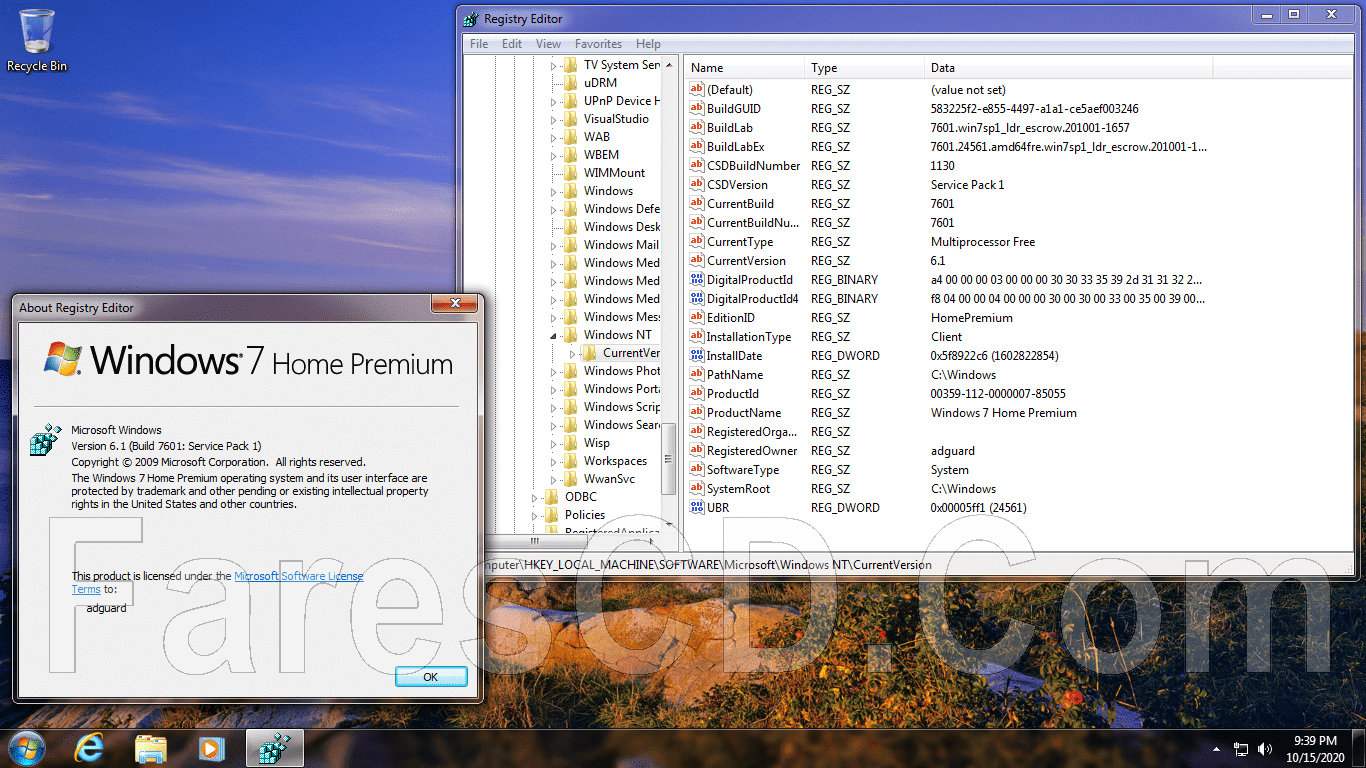1366x768 pixels.
Task: Collapse the Windows NT tree node
Action: click(x=553, y=335)
